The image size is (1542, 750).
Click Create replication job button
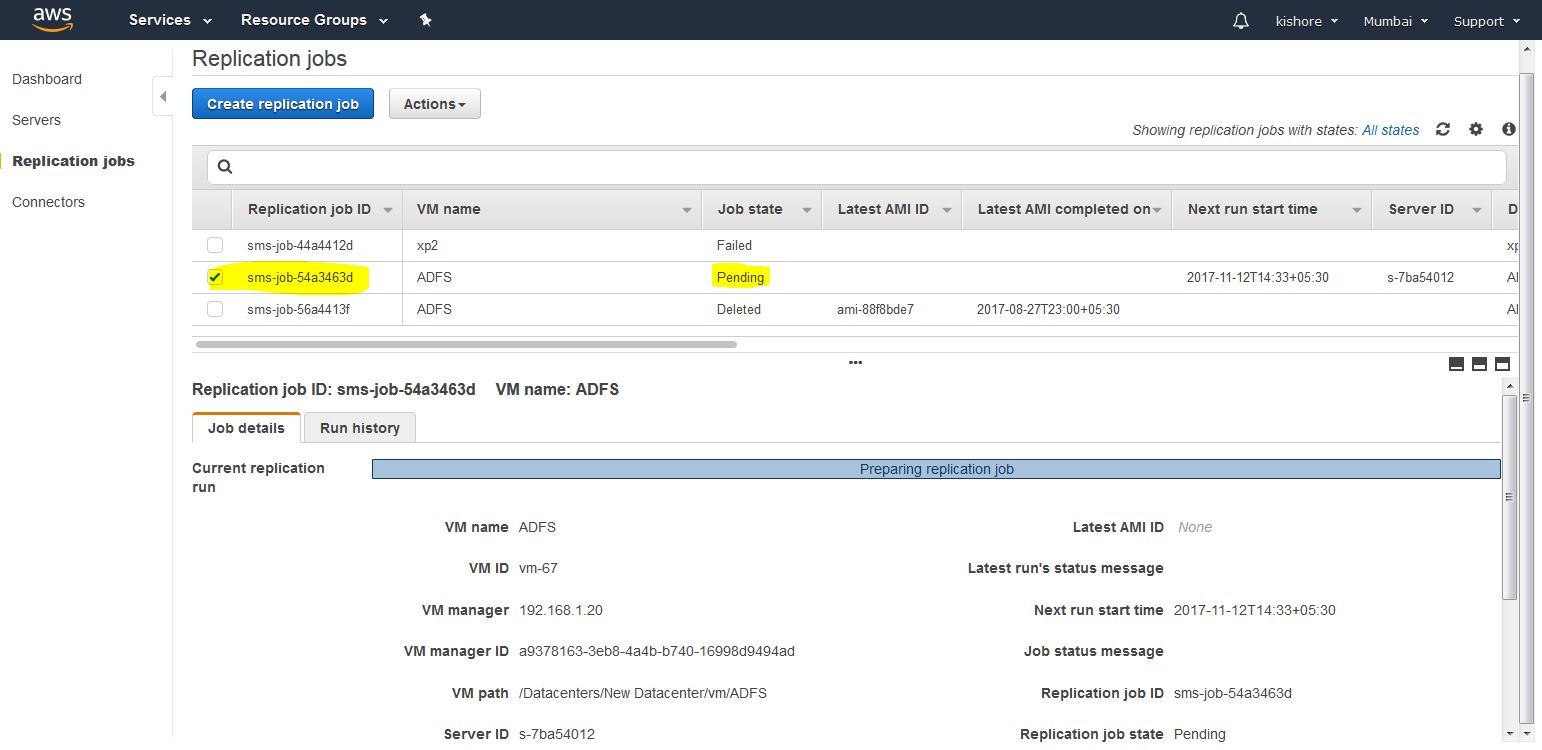coord(282,104)
